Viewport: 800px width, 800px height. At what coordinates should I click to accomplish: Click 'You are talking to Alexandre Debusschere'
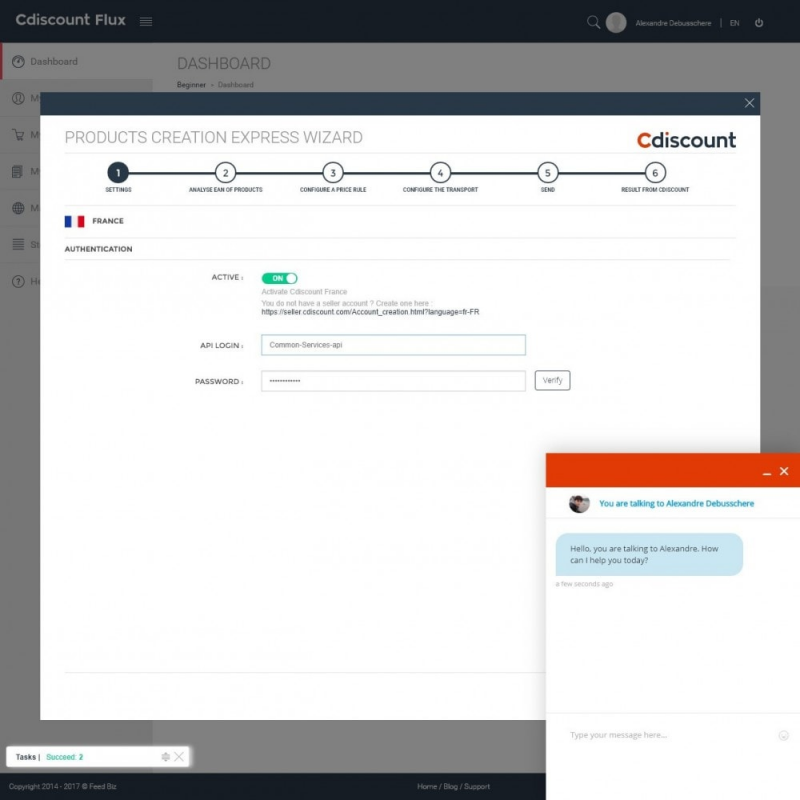point(676,504)
